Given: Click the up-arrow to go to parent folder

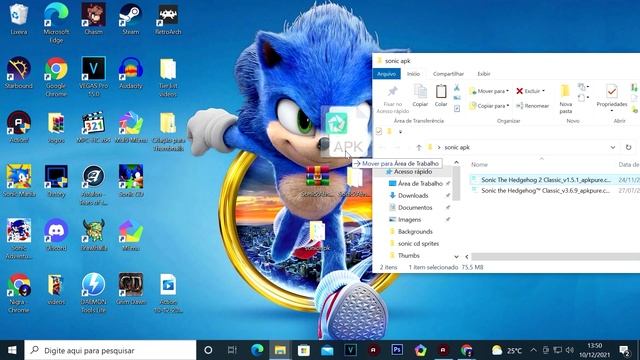Looking at the screenshot, I should click(419, 147).
